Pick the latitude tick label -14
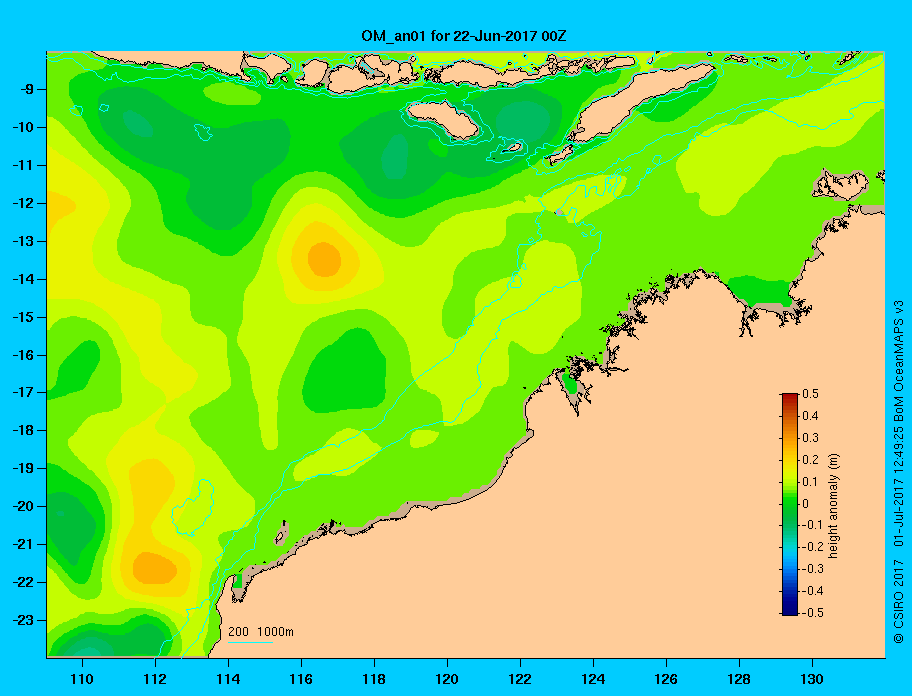 [x=23, y=279]
